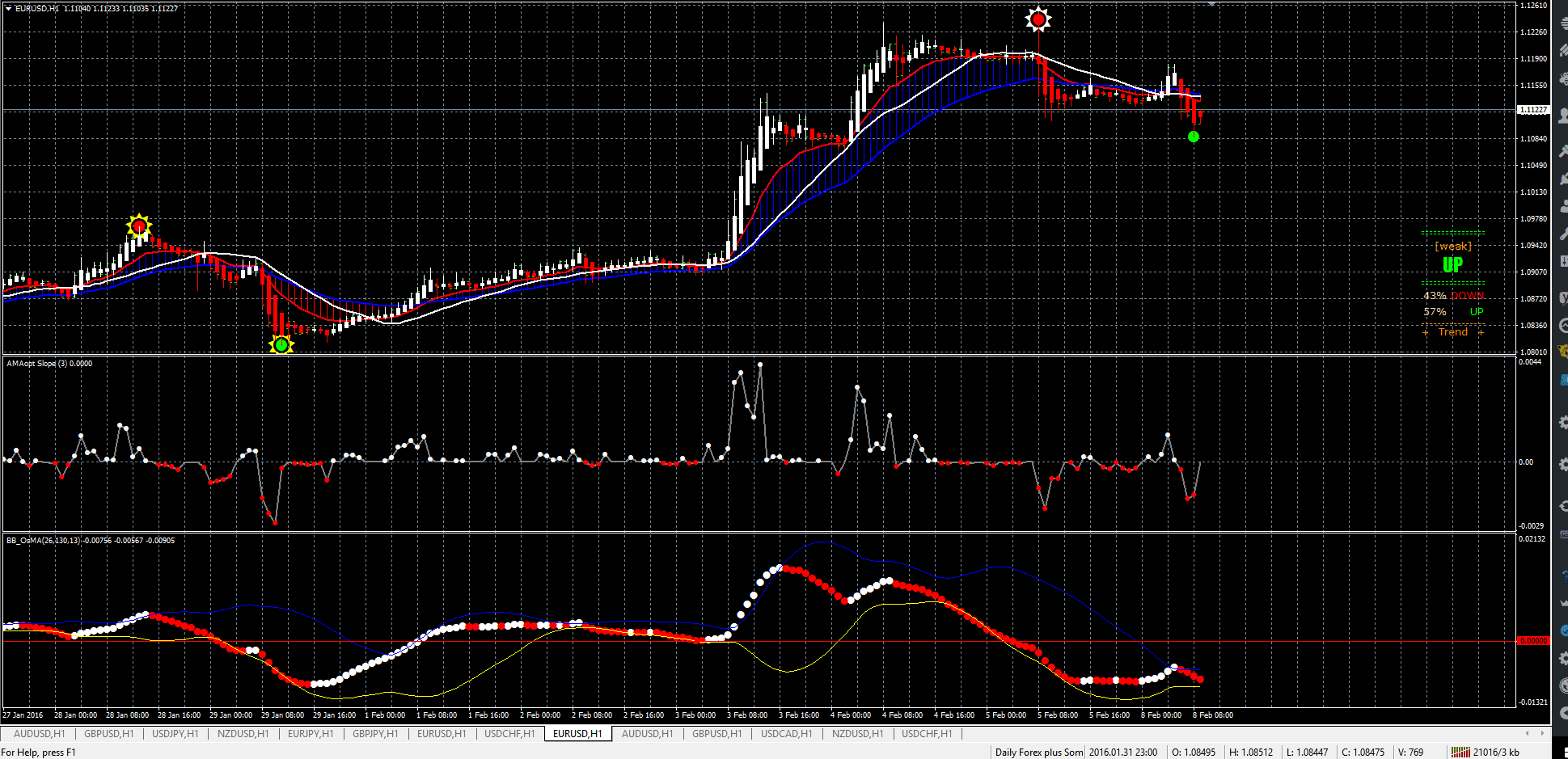Click the 'AMAopt Slope (3)' indicator label
This screenshot has width=1568, height=759.
pyautogui.click(x=36, y=364)
